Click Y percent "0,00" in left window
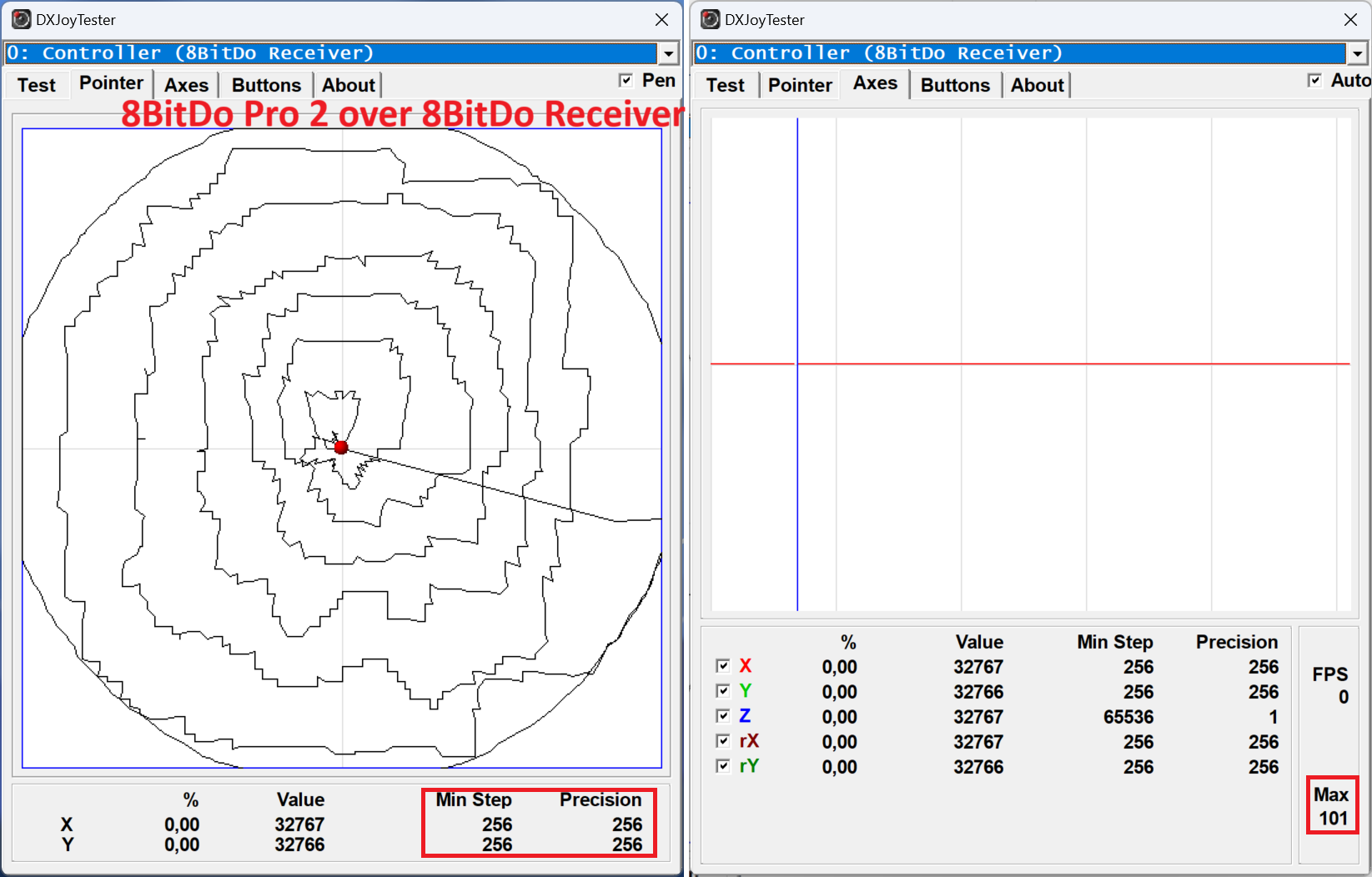Screen dimensions: 1372x877 (182, 844)
